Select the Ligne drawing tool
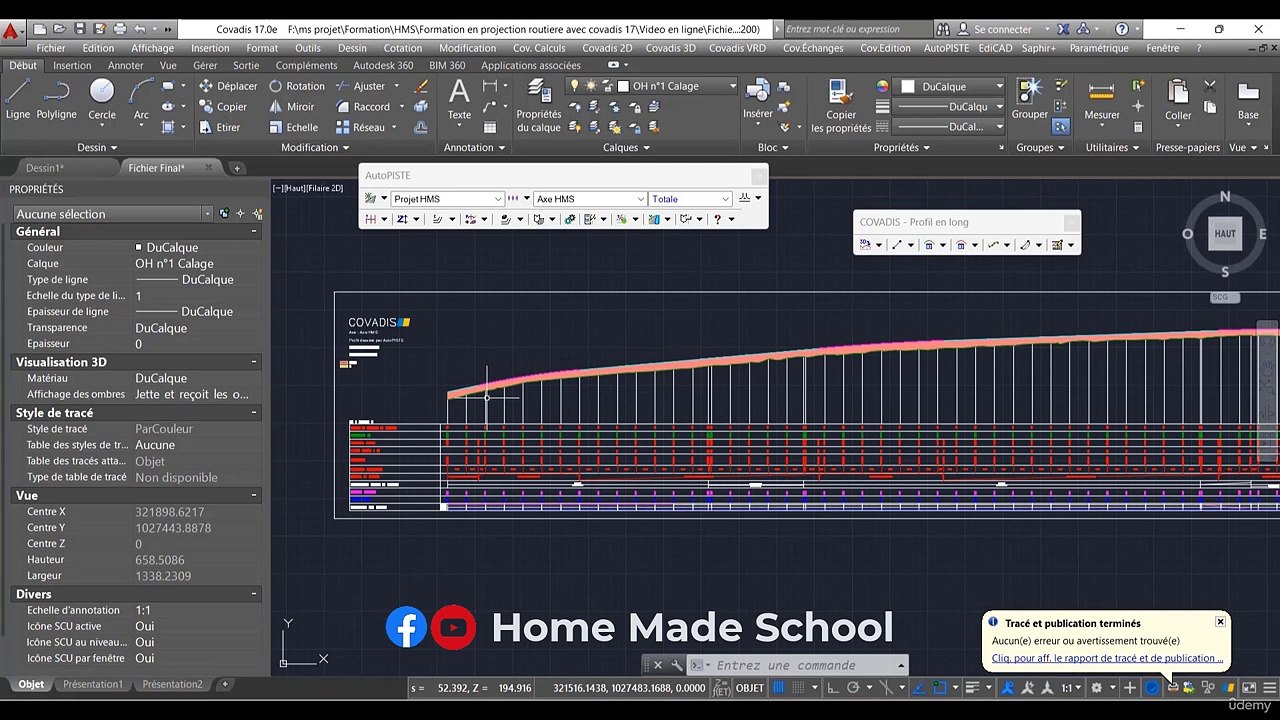 click(18, 100)
